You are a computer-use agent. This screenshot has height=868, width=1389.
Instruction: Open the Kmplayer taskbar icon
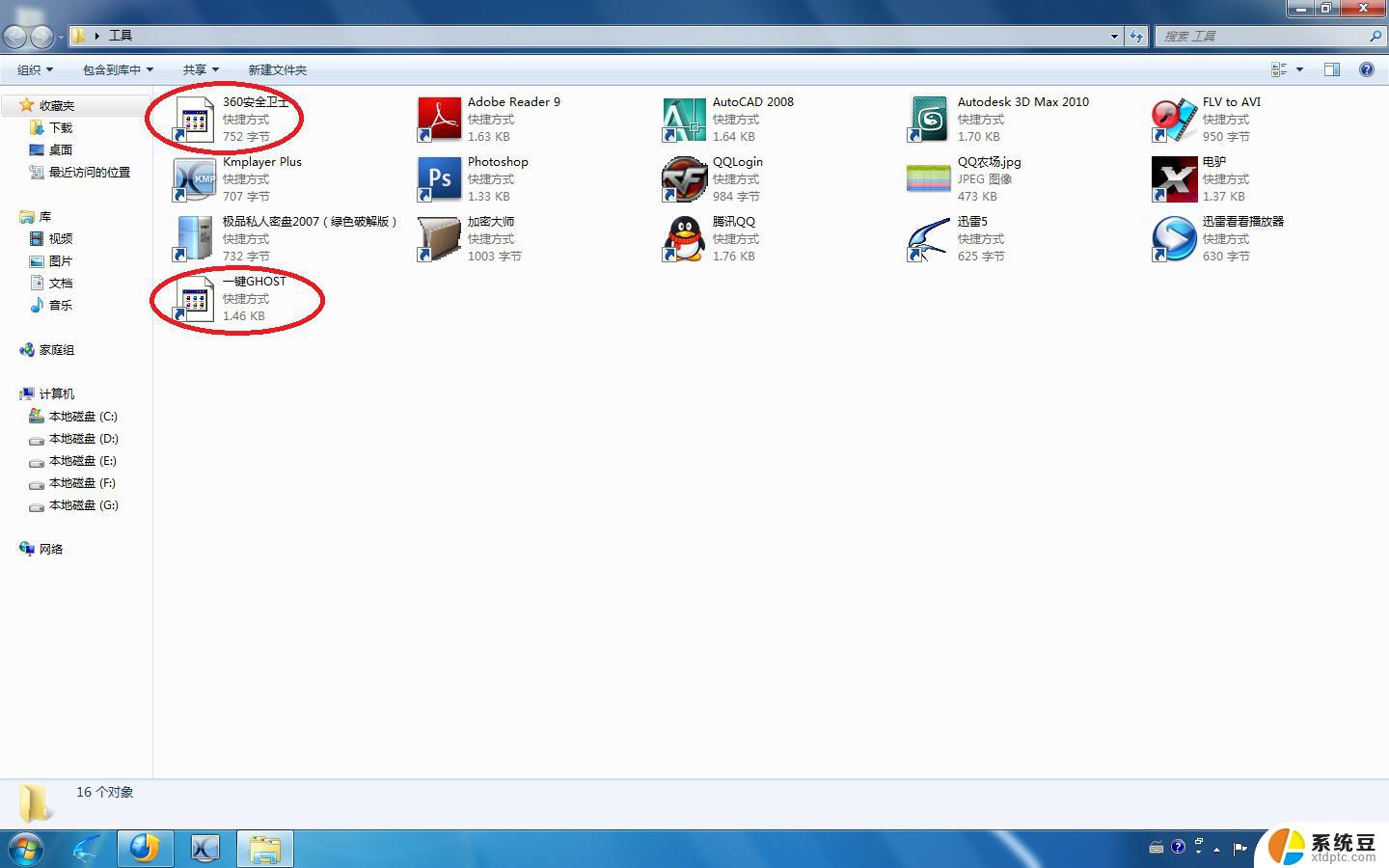(204, 849)
